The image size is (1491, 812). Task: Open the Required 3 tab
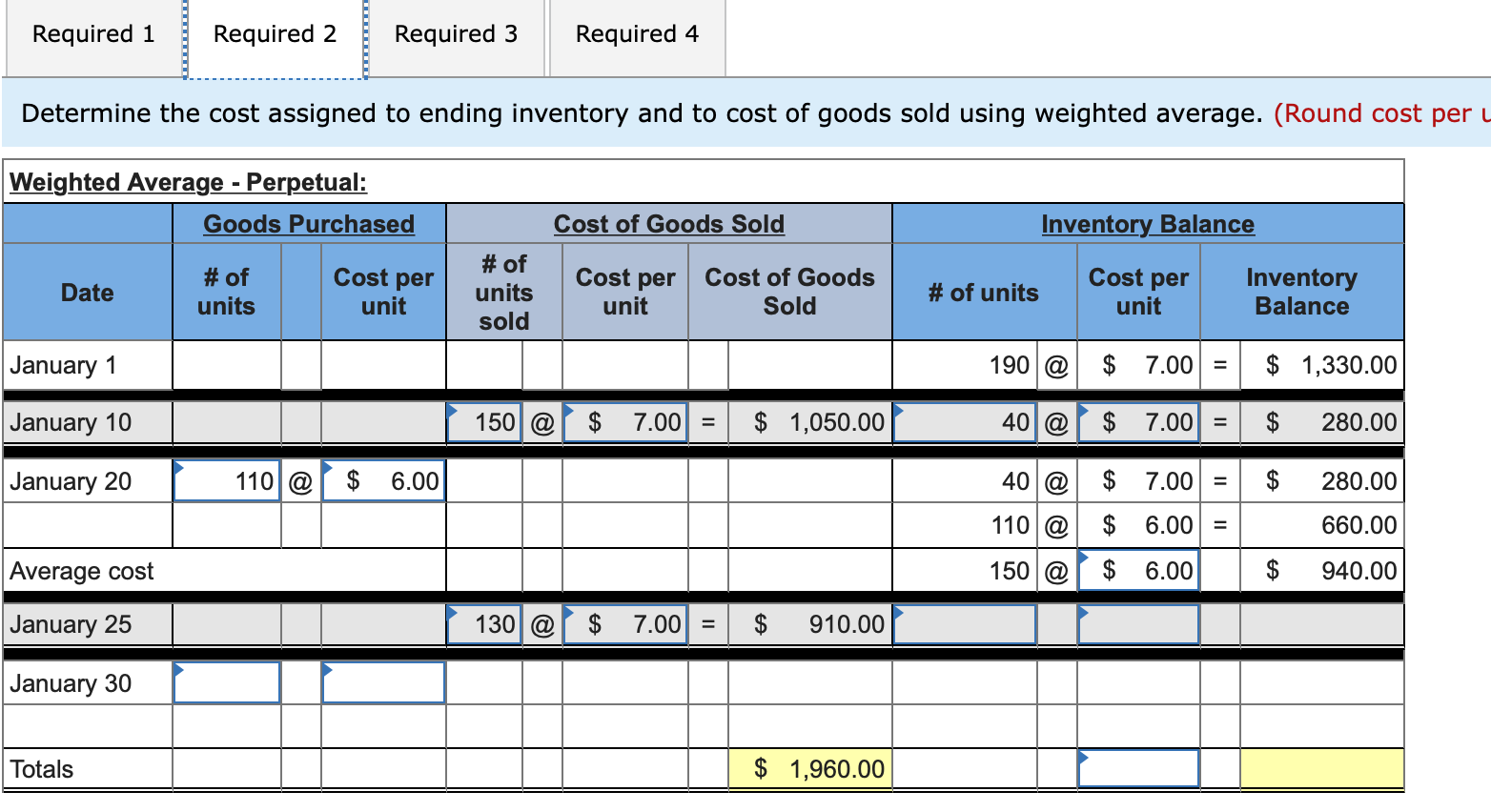coord(456,33)
